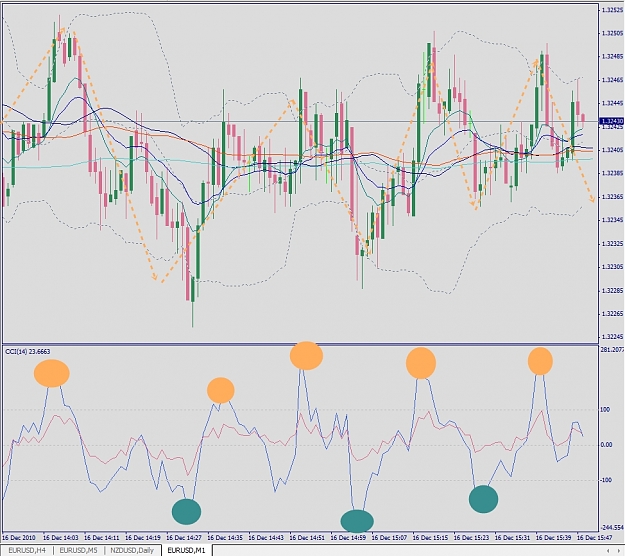The image size is (625, 556).
Task: Click the 16 Dec 15:23 time label
Action: click(x=471, y=538)
